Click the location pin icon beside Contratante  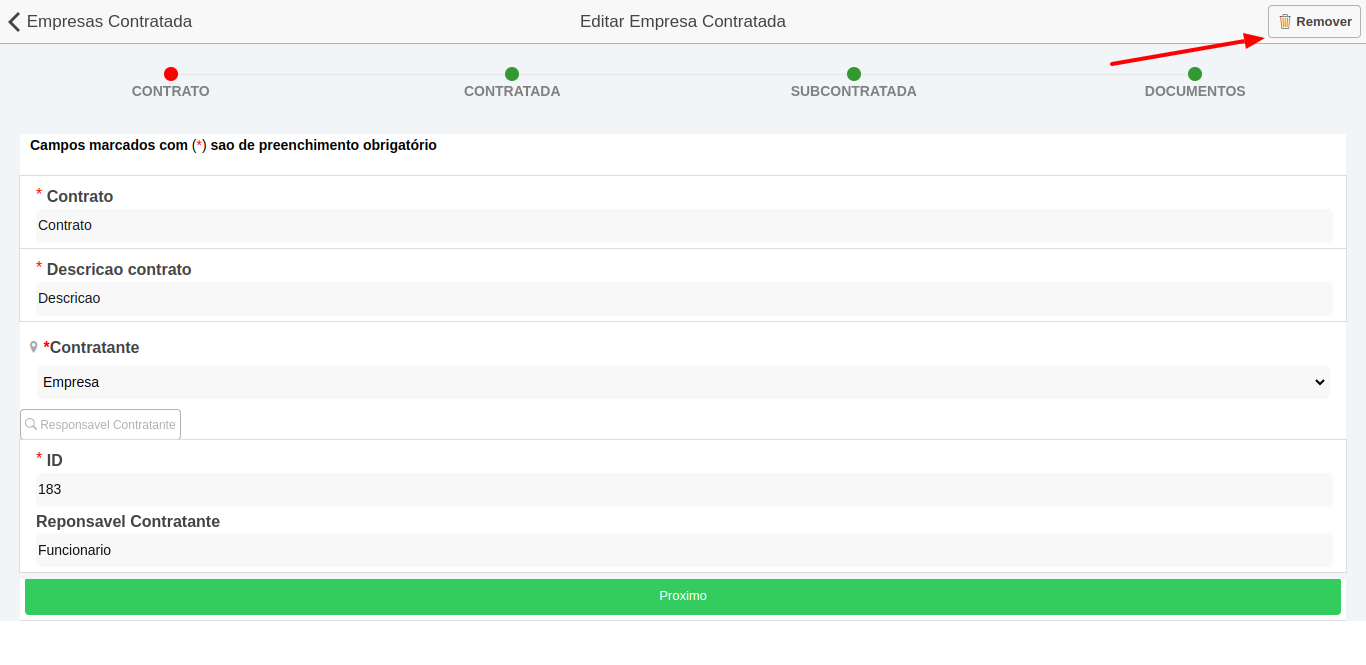(x=33, y=347)
